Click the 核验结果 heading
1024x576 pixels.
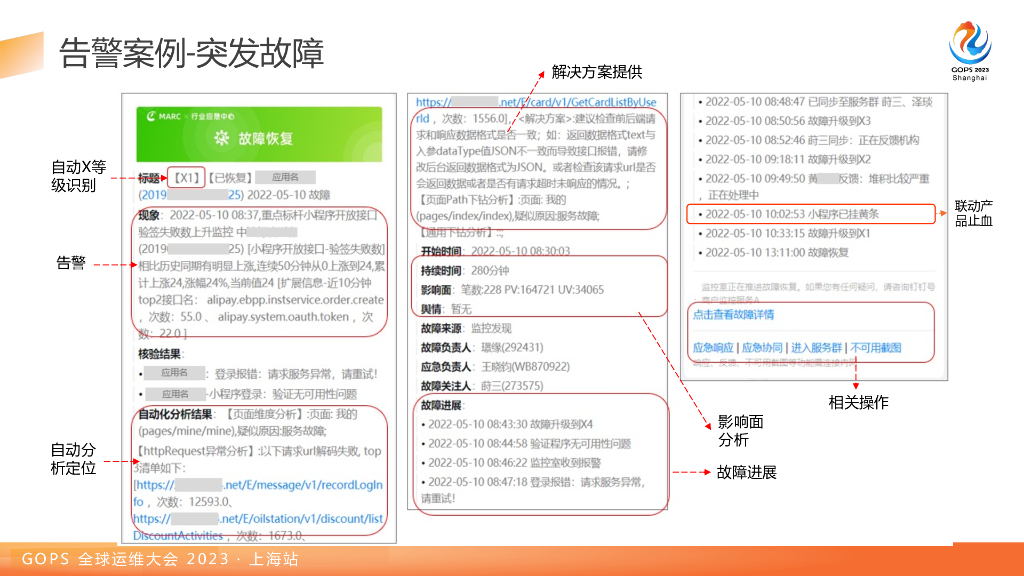click(x=160, y=354)
